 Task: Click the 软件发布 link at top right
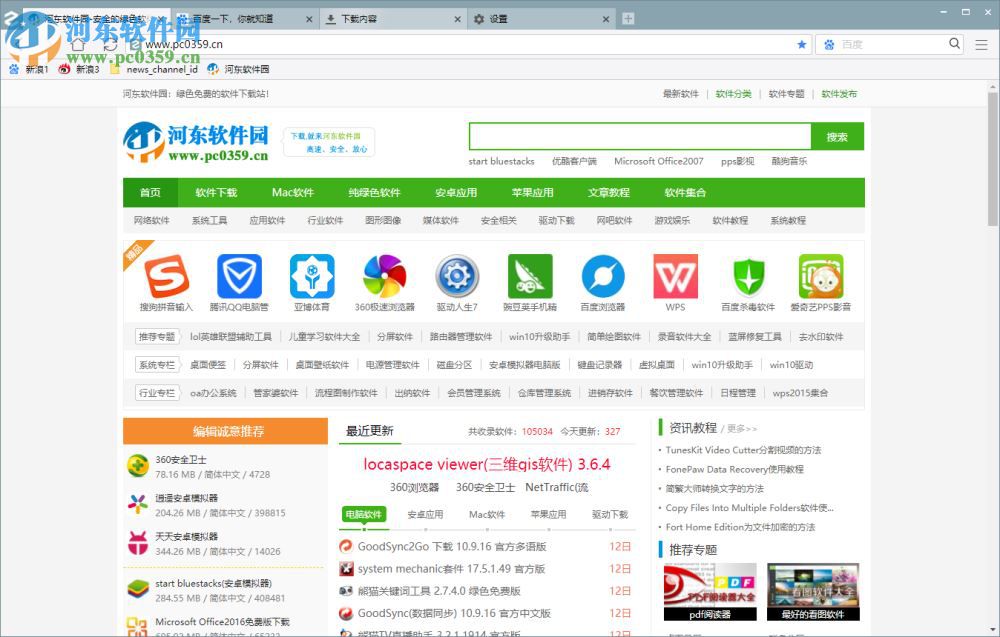pyautogui.click(x=840, y=93)
